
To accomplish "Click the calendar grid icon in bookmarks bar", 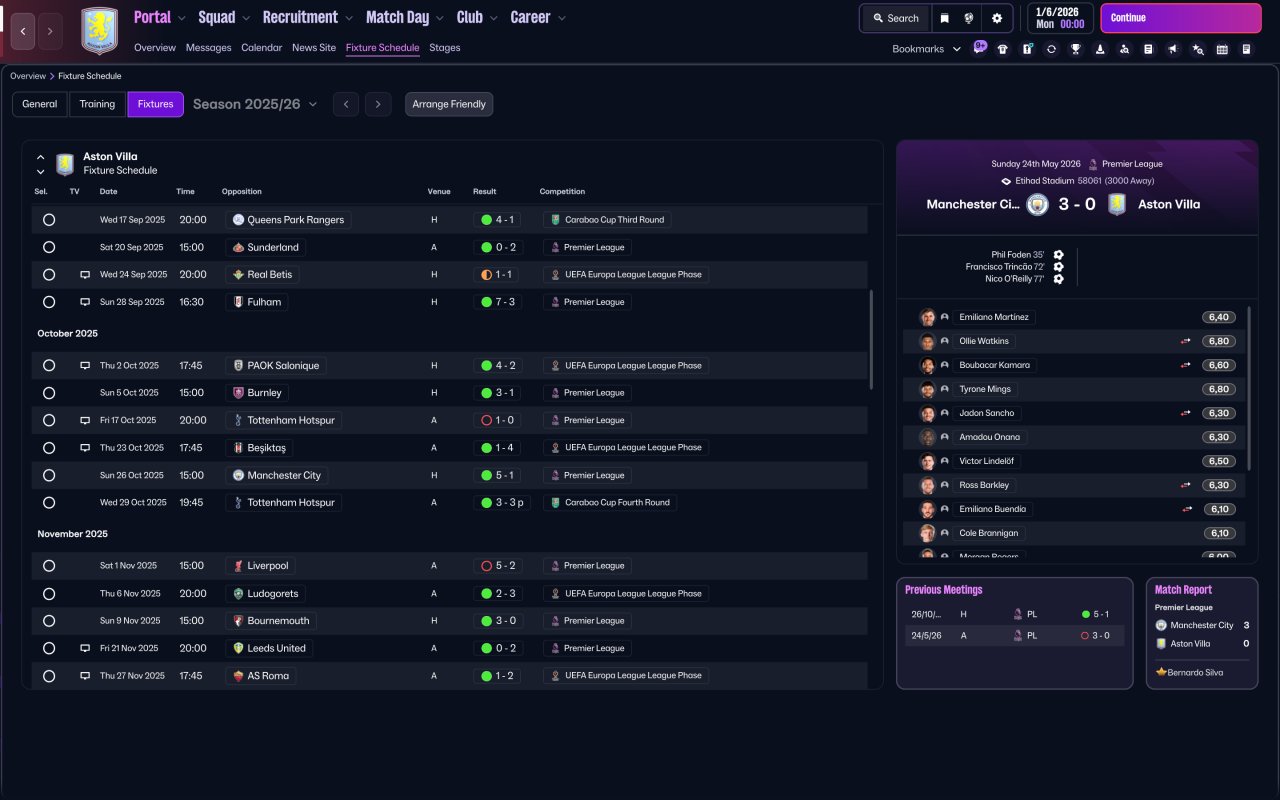I will (x=1222, y=49).
